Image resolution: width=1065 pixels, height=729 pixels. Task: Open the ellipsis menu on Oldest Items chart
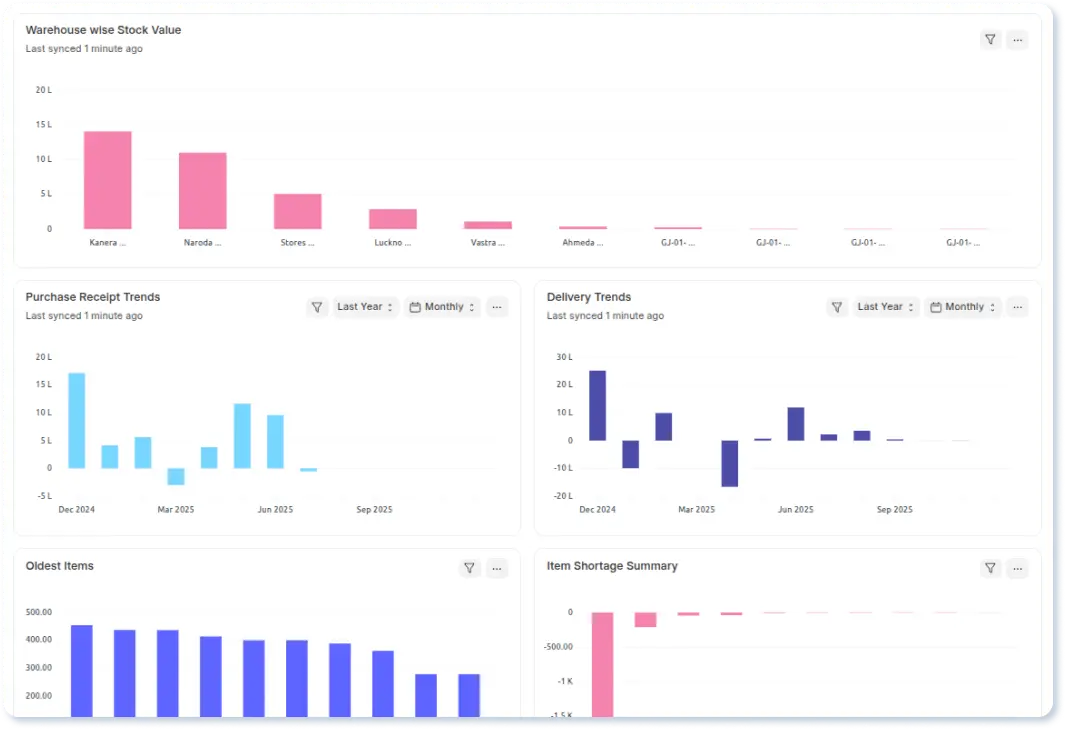(497, 567)
